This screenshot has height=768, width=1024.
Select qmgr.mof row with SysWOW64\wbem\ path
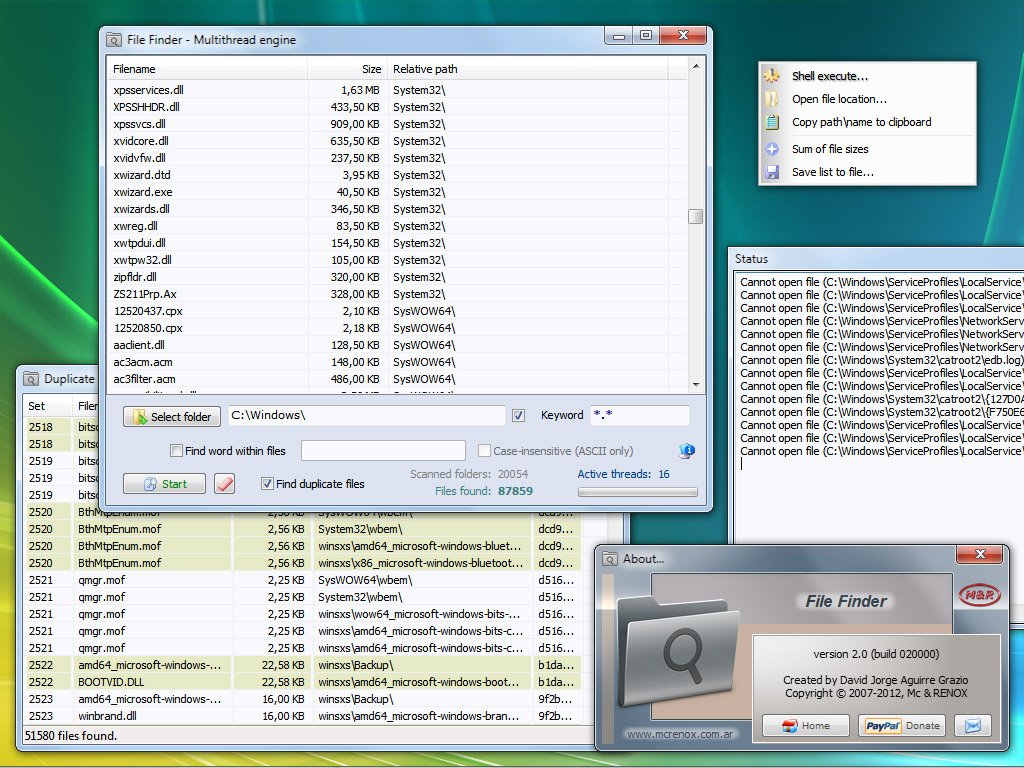click(x=302, y=580)
